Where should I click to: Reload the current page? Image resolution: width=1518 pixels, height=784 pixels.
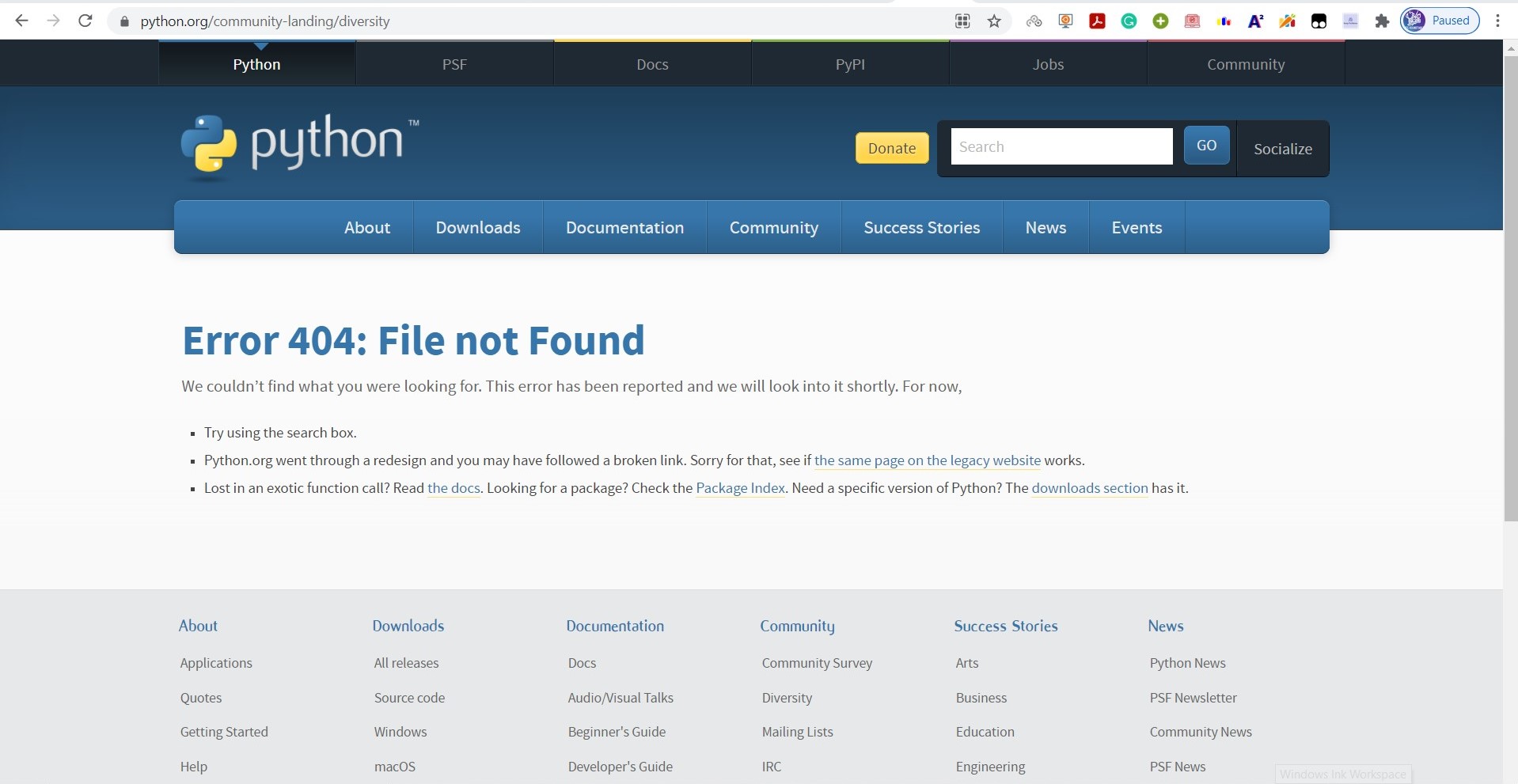85,21
